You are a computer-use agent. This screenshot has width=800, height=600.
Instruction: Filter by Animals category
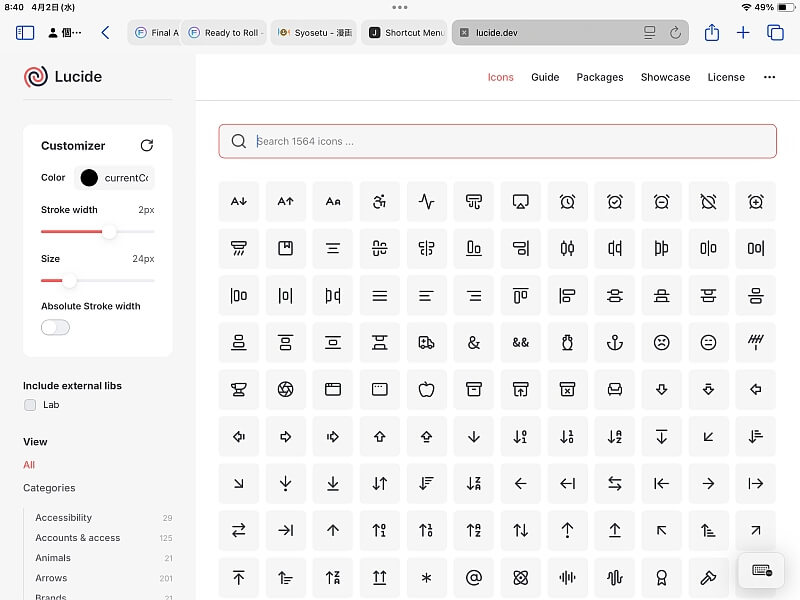53,558
